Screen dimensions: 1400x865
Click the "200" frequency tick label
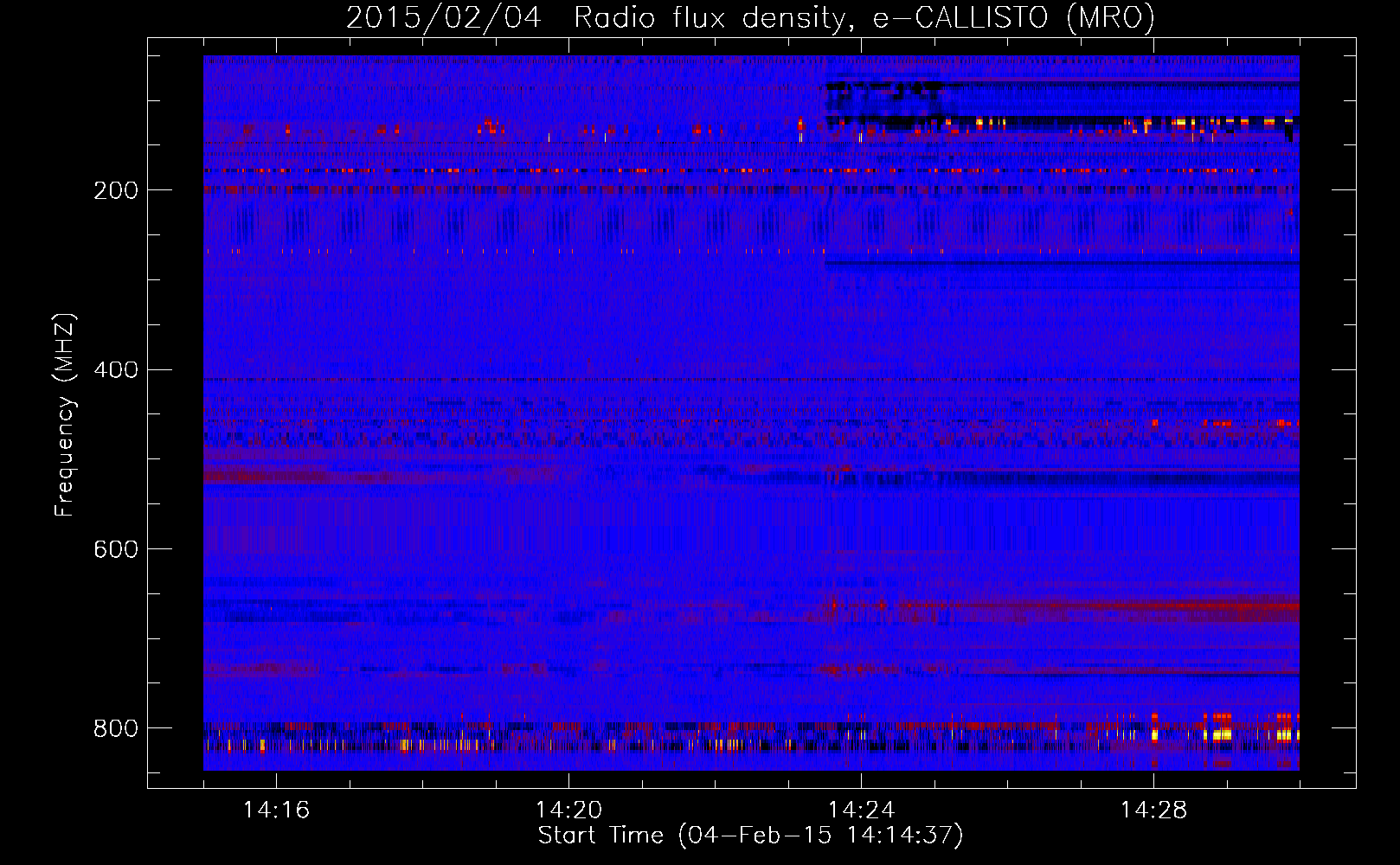(x=116, y=190)
